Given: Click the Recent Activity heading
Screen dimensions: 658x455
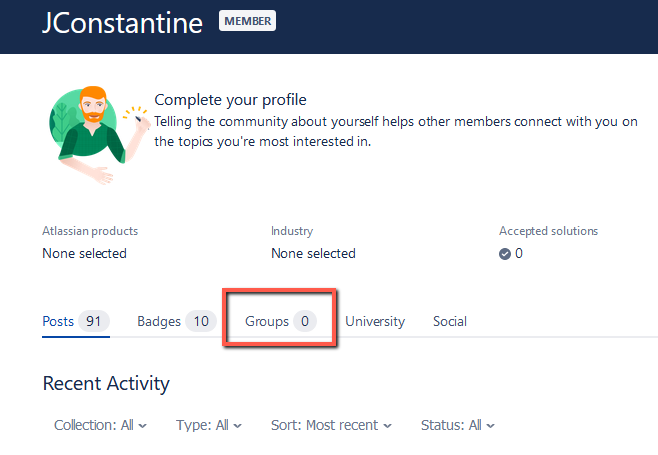Looking at the screenshot, I should [x=106, y=384].
